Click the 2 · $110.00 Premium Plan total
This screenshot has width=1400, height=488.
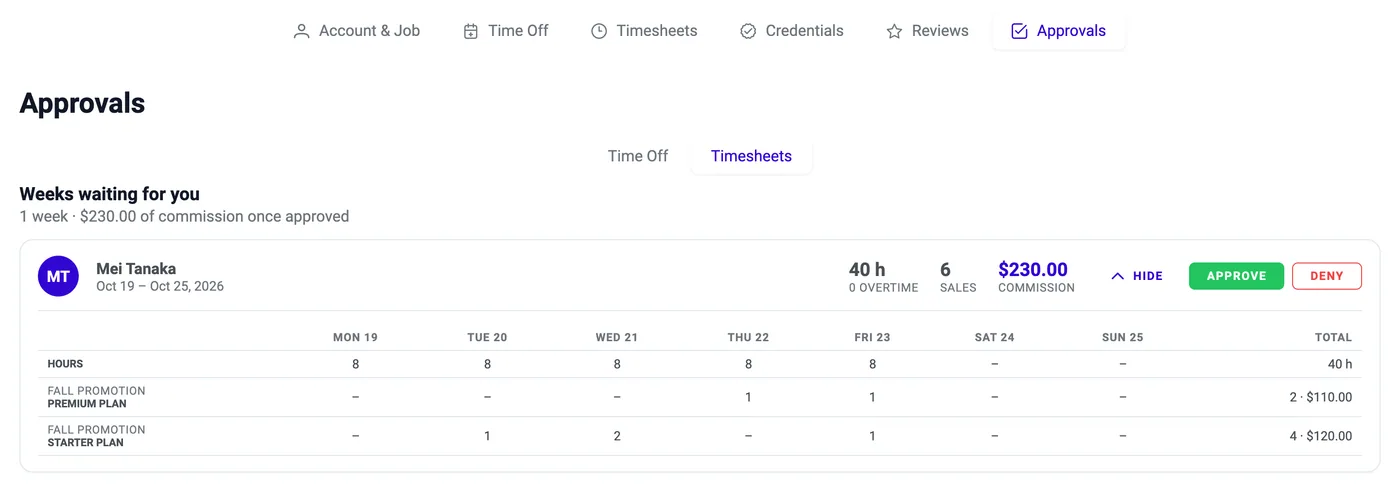1320,397
